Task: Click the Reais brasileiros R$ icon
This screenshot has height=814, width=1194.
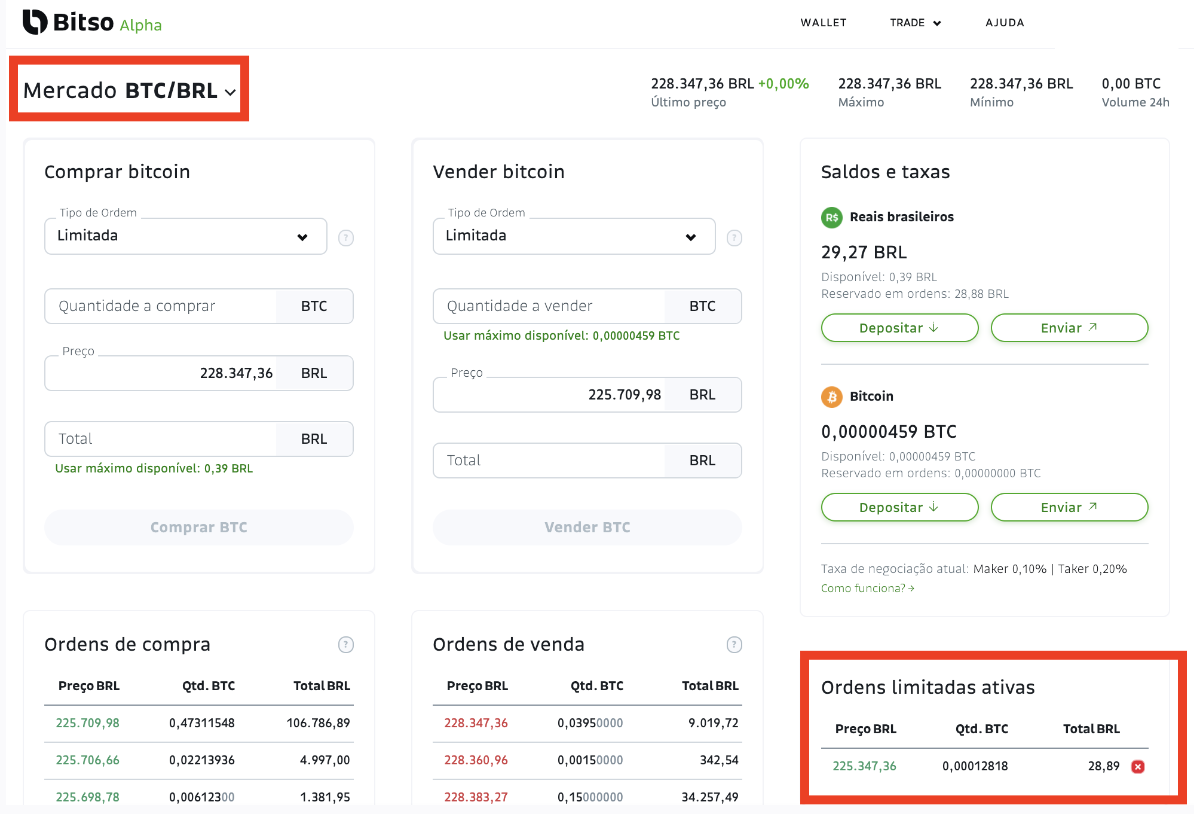Action: pyautogui.click(x=832, y=217)
